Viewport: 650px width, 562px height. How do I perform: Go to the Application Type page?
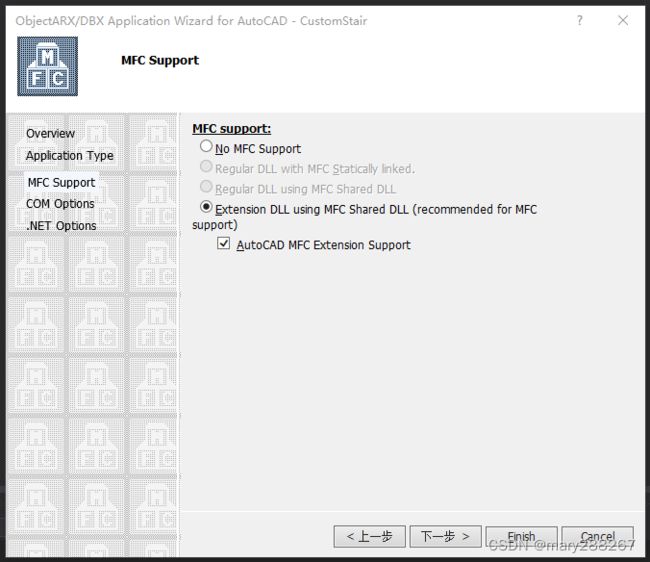coord(70,155)
